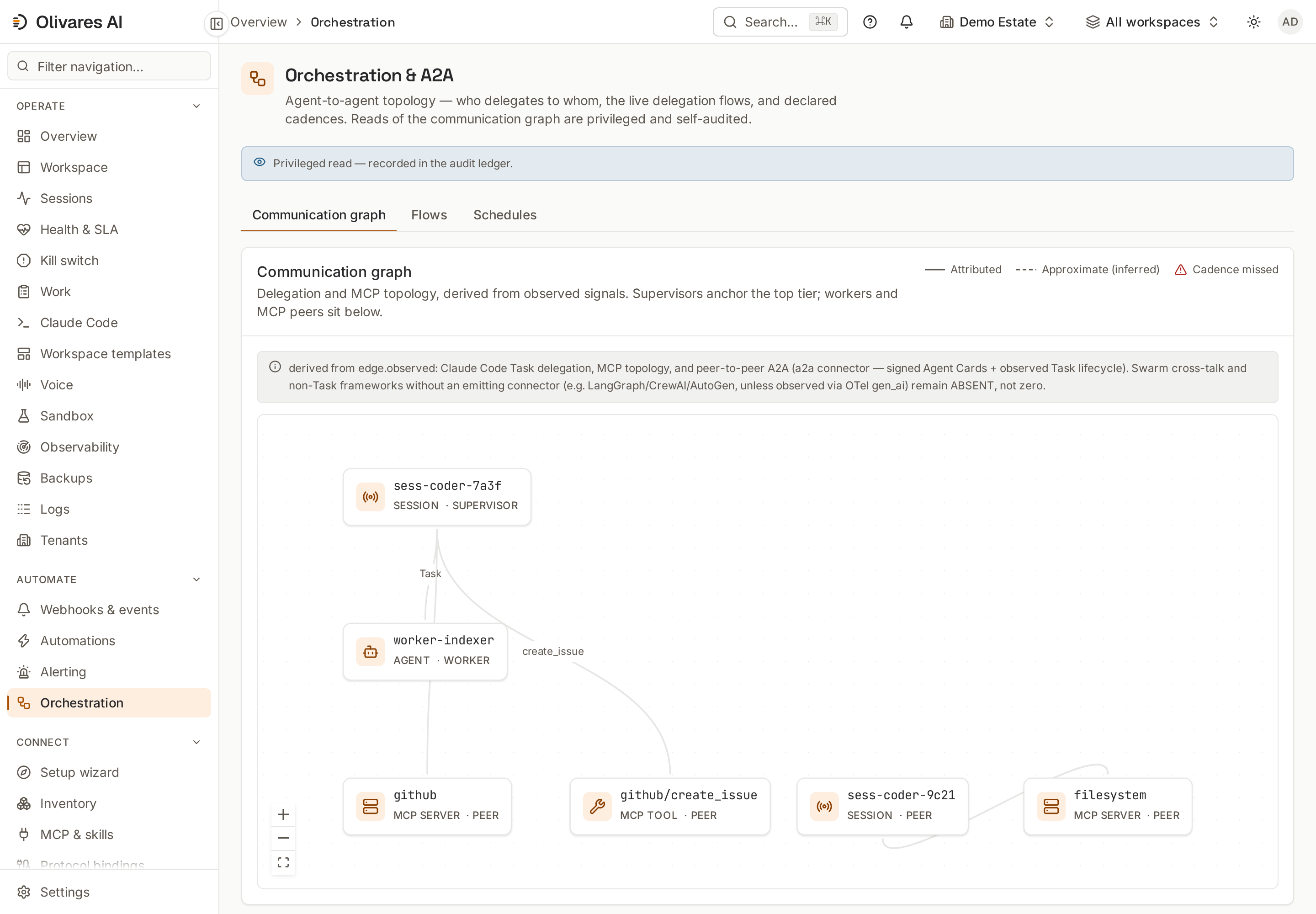Switch to the Schedules tab
Viewport: 1316px width, 914px height.
coord(504,215)
